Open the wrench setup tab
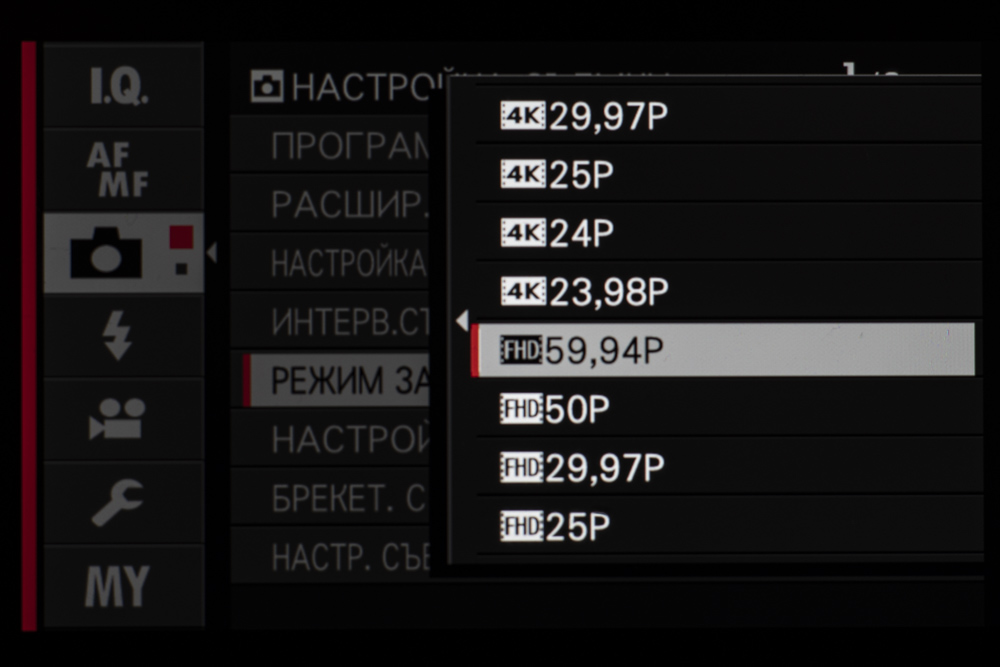 pyautogui.click(x=118, y=502)
